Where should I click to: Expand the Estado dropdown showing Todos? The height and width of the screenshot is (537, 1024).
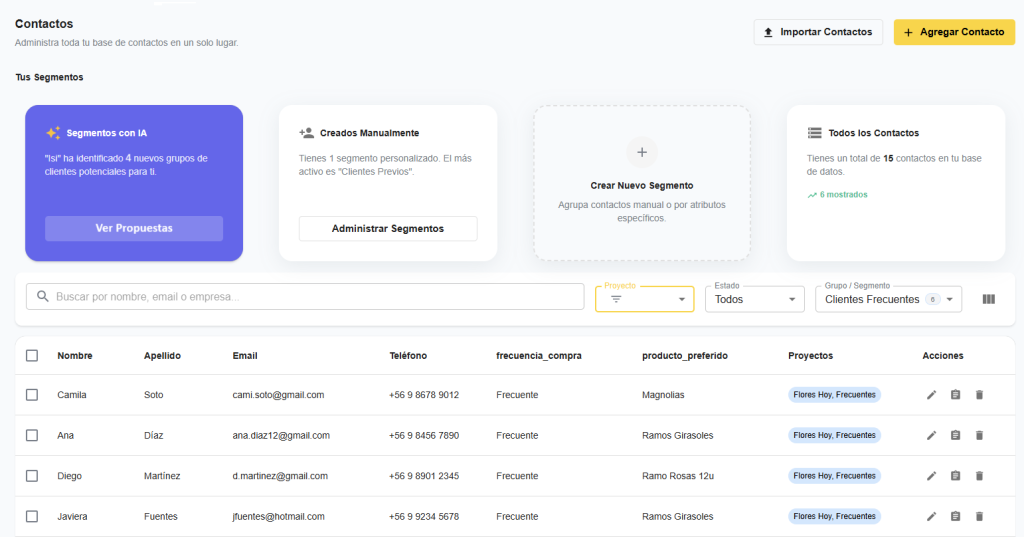pyautogui.click(x=754, y=299)
